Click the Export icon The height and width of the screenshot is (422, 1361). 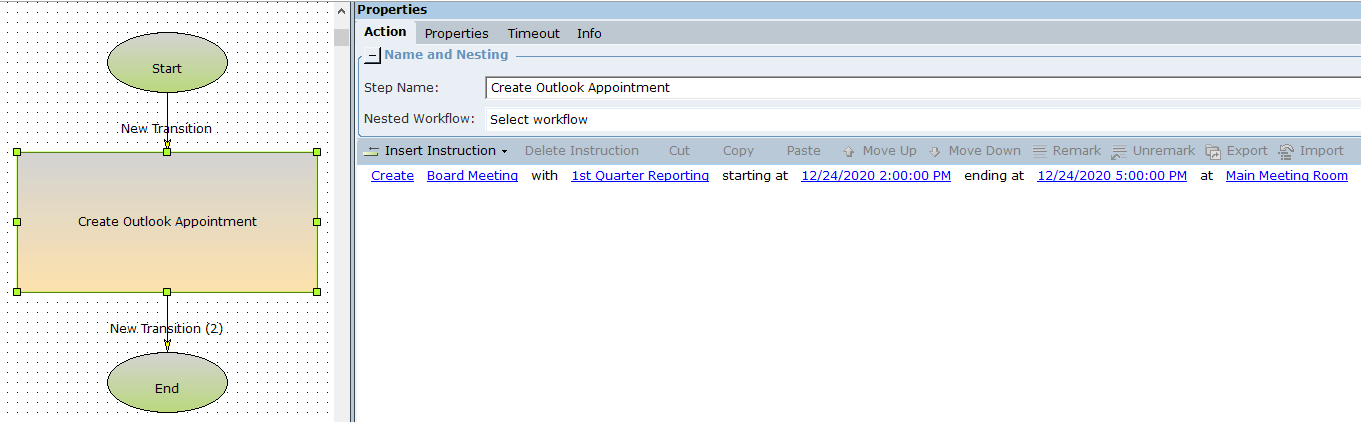pos(1213,152)
